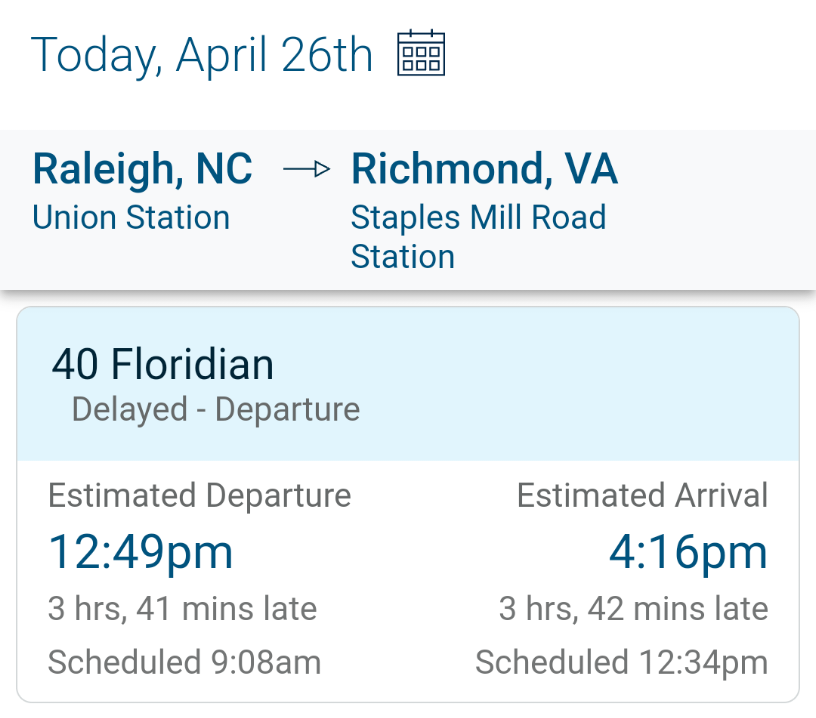The width and height of the screenshot is (816, 718).
Task: Click the 'Delayed - Departure' status text
Action: (216, 409)
